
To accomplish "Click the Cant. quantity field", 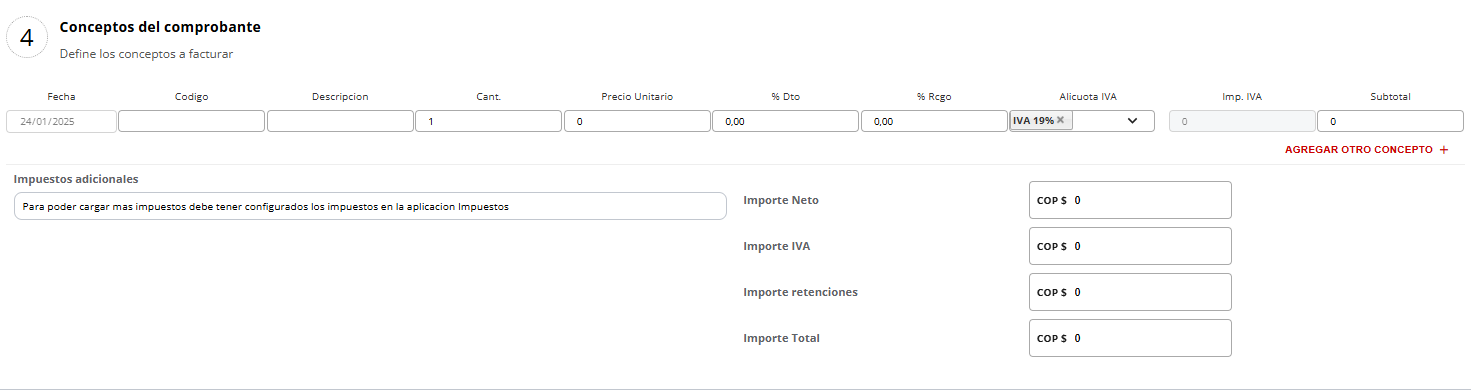I will tap(489, 121).
